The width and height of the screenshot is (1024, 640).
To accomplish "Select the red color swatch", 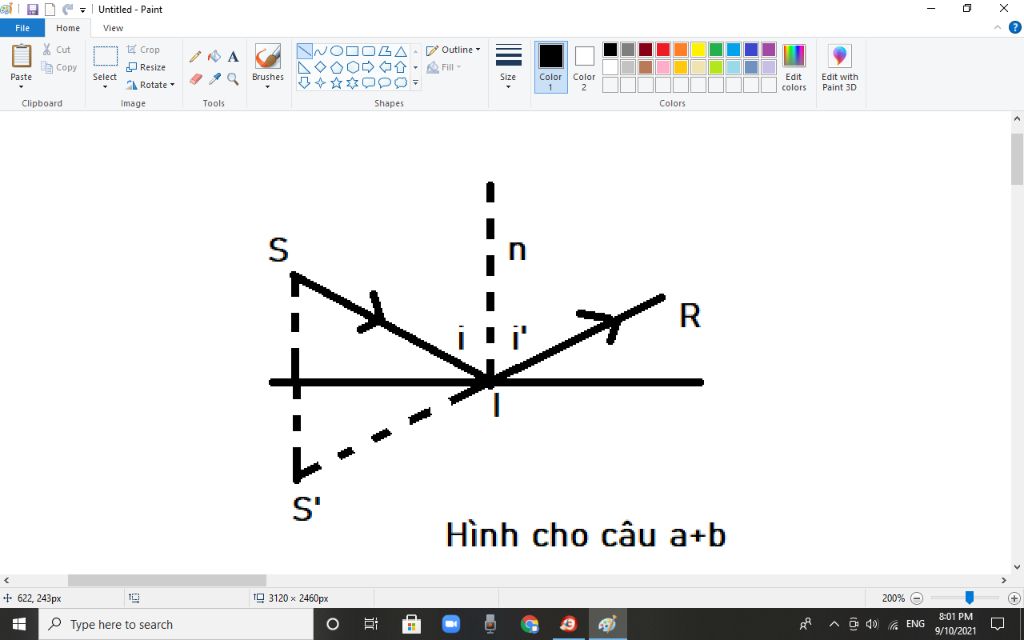I will pos(663,49).
